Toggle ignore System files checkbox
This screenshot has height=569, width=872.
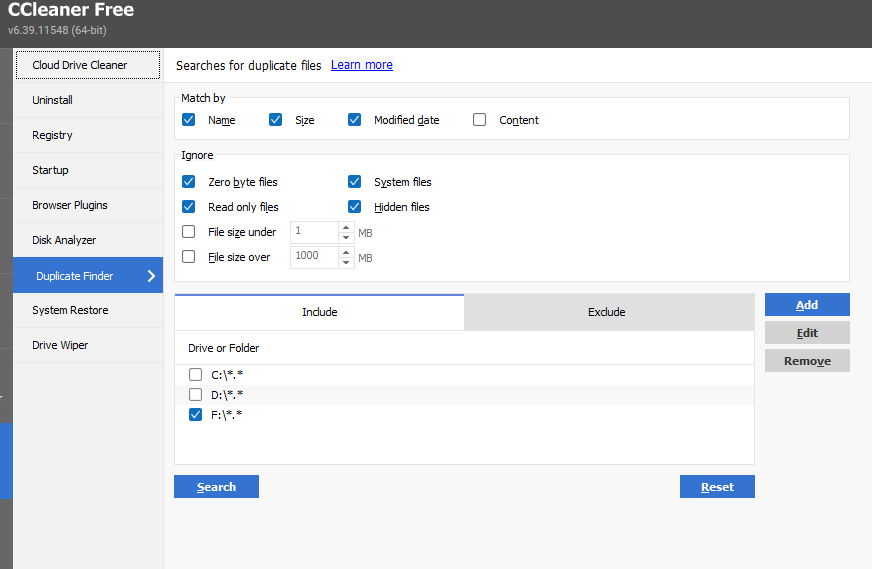pos(354,182)
